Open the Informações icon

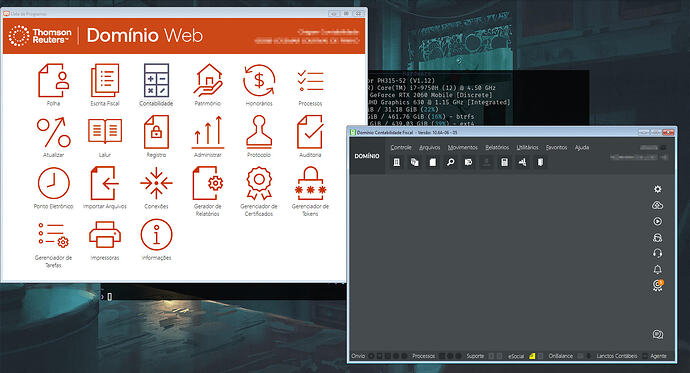click(x=156, y=234)
